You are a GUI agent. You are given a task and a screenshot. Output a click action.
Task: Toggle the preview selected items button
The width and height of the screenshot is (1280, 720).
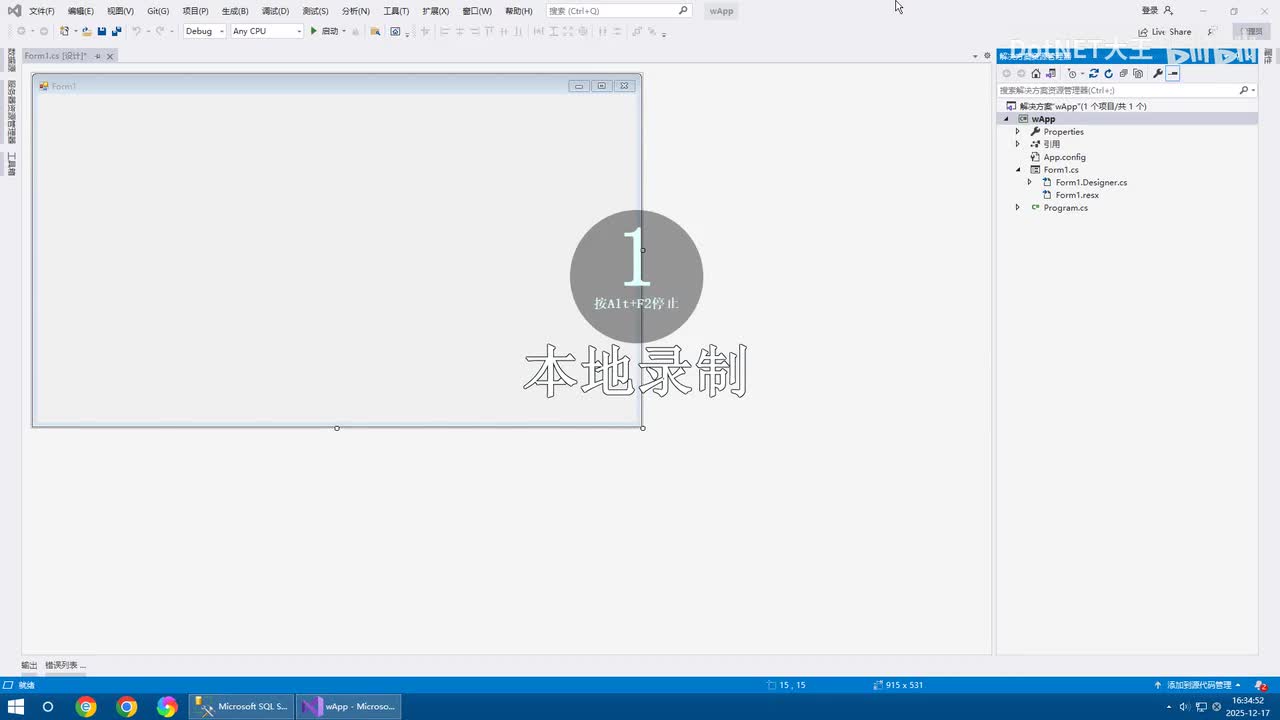[1173, 73]
